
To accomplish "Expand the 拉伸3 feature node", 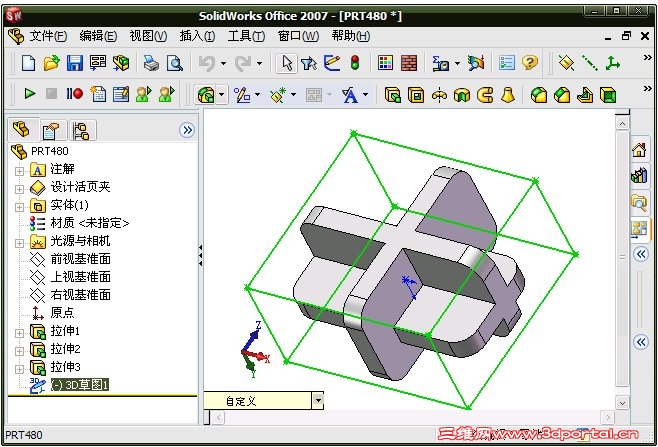I will coord(19,369).
